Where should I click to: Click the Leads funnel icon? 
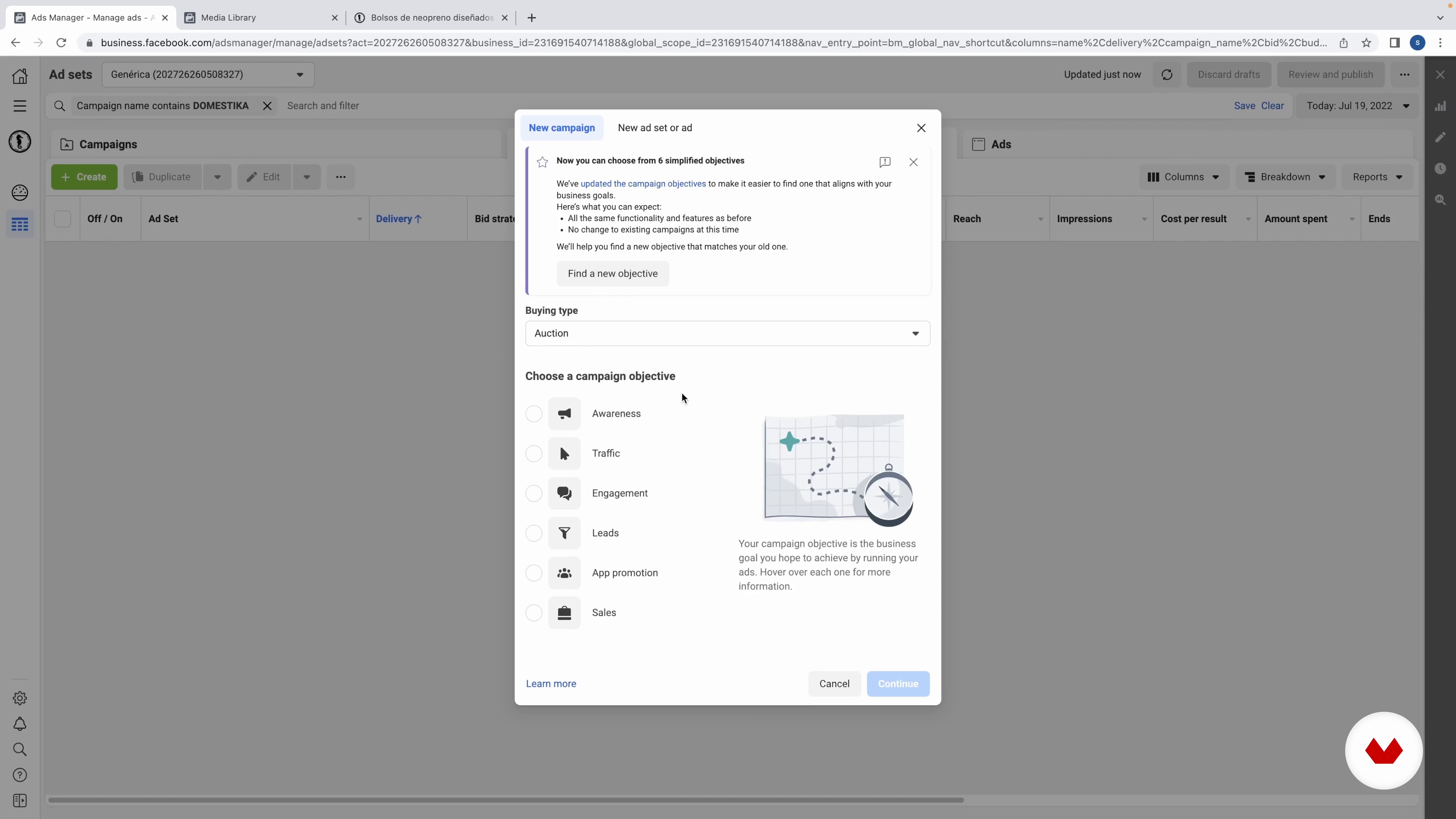tap(564, 533)
